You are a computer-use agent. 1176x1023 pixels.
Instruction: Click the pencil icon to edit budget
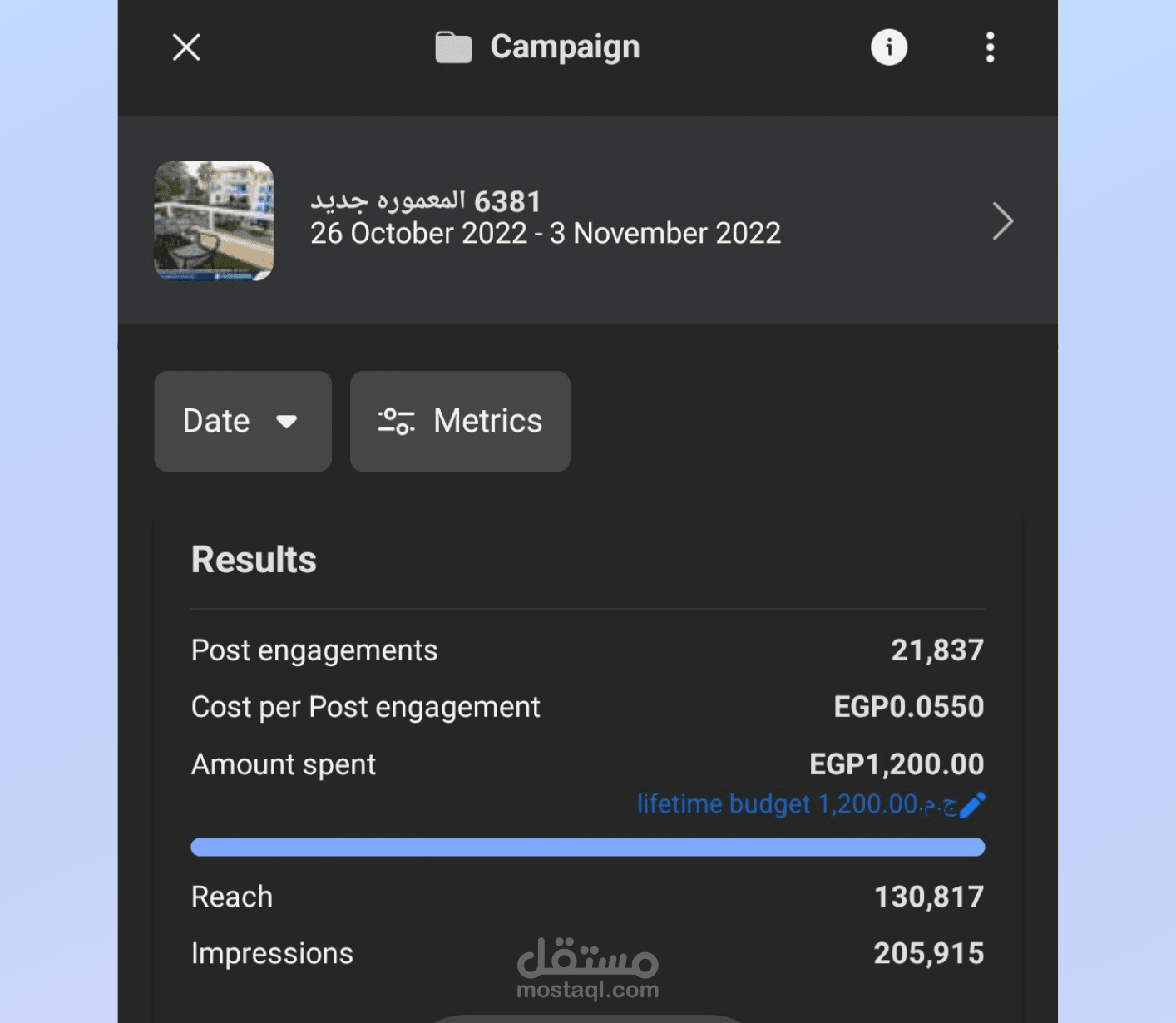[x=972, y=804]
